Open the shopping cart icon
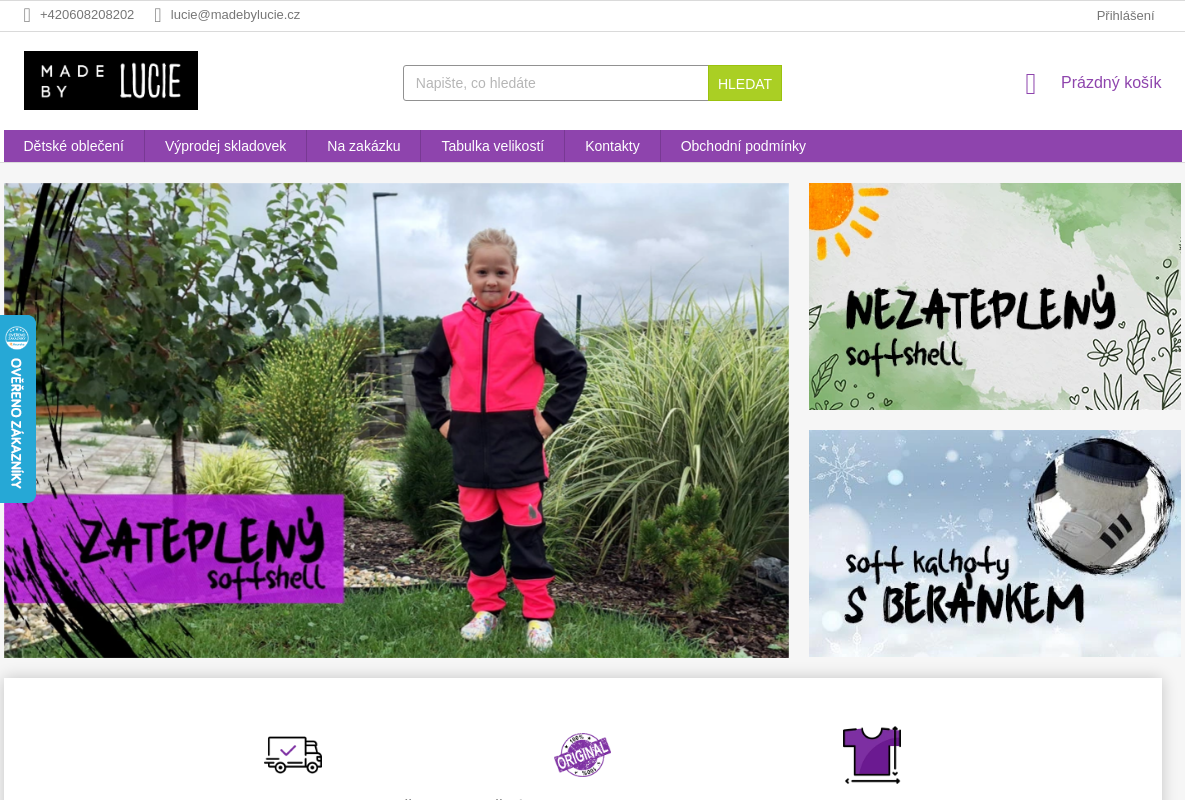This screenshot has height=800, width=1200. pos(1031,84)
